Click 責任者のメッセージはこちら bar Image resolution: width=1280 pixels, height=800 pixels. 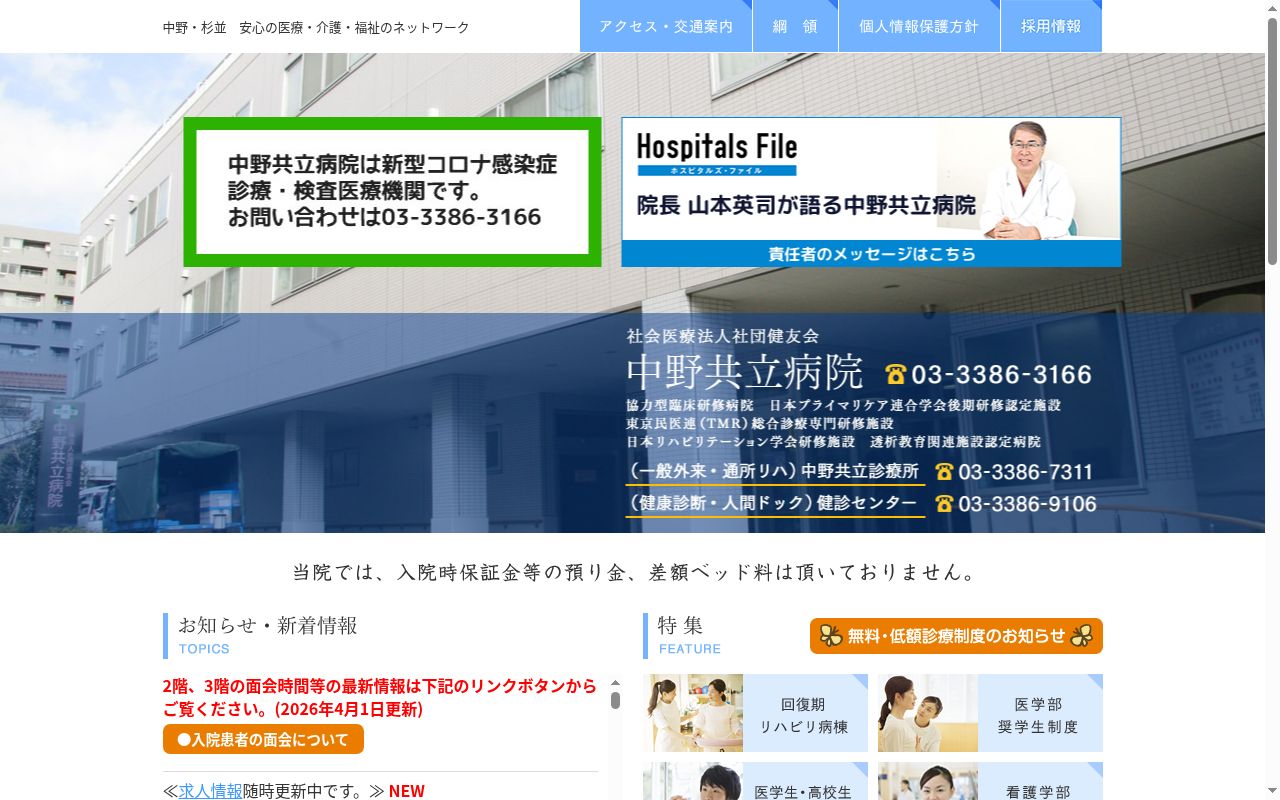tap(871, 254)
